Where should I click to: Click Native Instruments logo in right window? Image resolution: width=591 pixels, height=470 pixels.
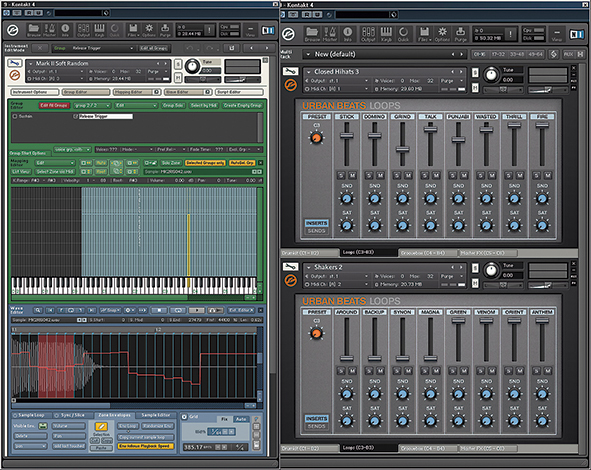[x=577, y=34]
